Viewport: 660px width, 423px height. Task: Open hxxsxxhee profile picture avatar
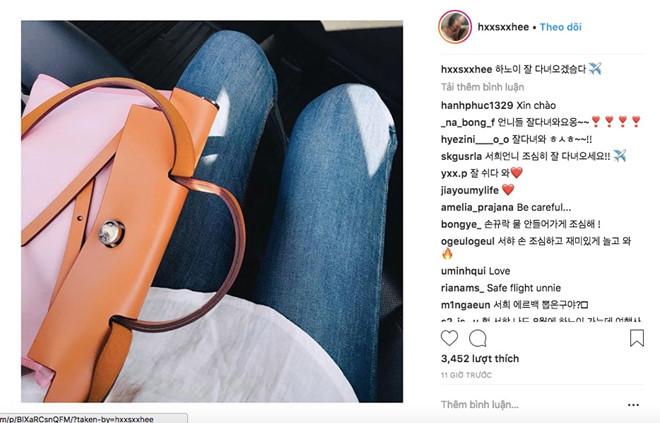(x=455, y=27)
